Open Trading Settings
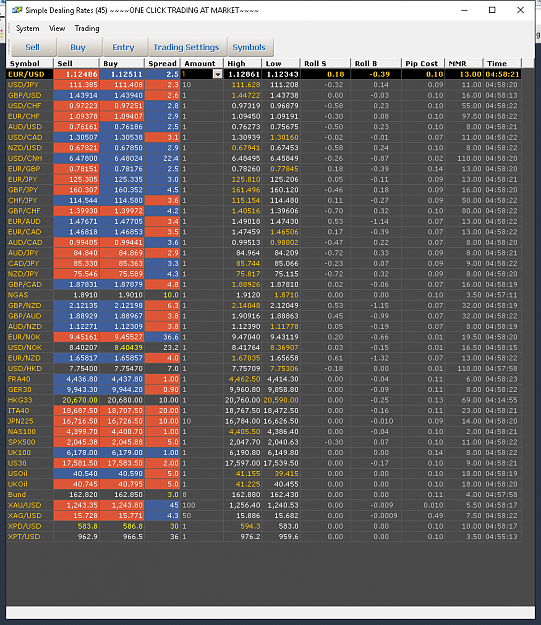541x625 pixels. coord(186,47)
